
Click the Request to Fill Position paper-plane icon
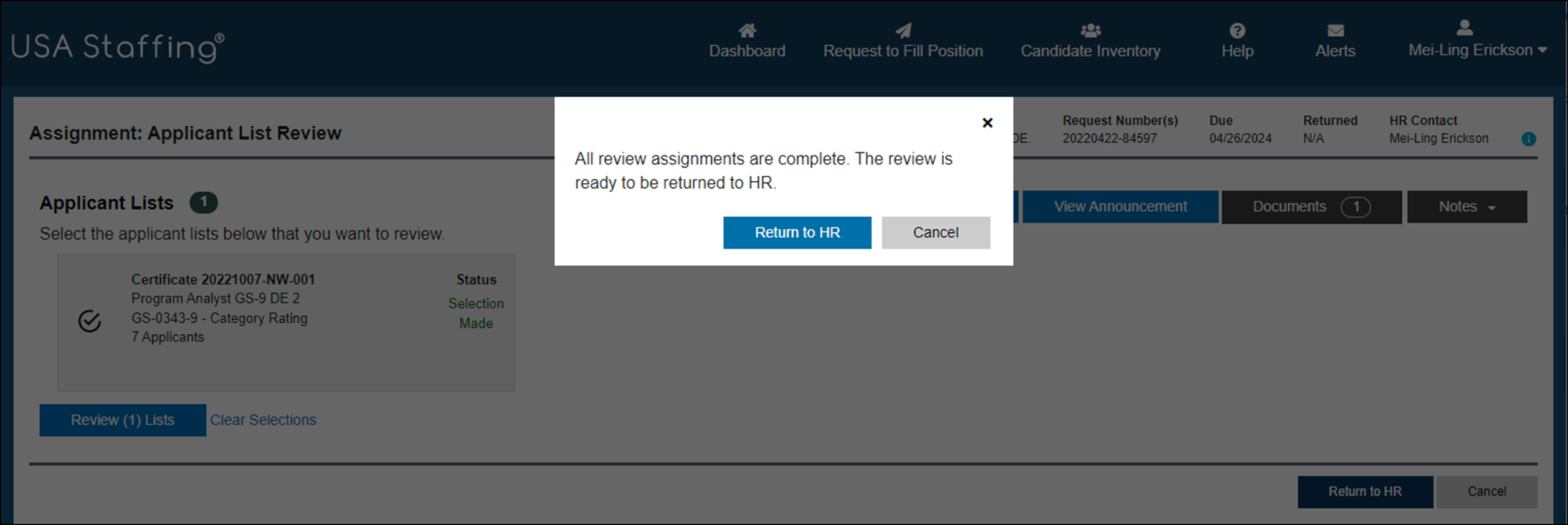coord(903,31)
